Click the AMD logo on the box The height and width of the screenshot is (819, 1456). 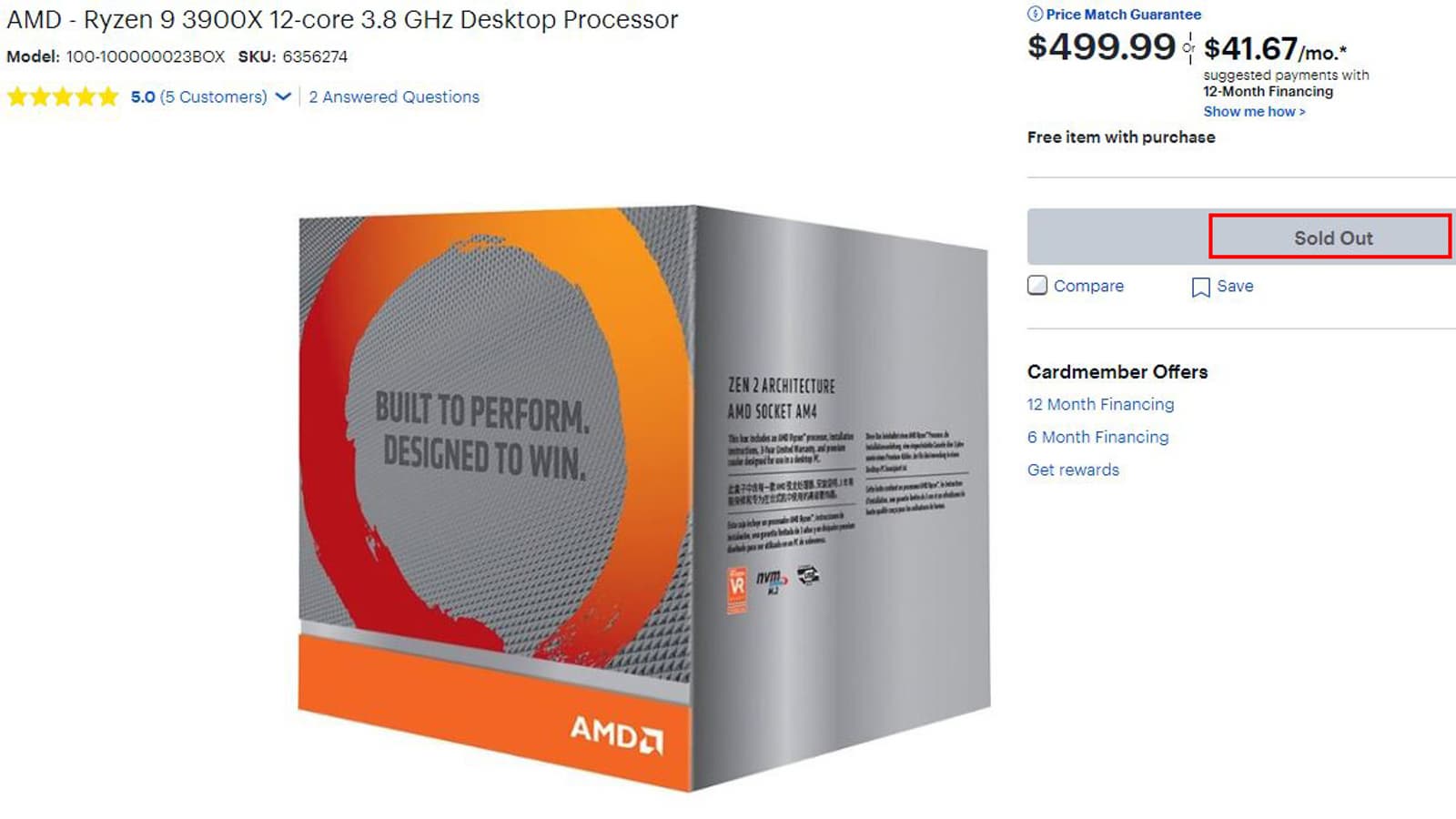click(x=616, y=733)
